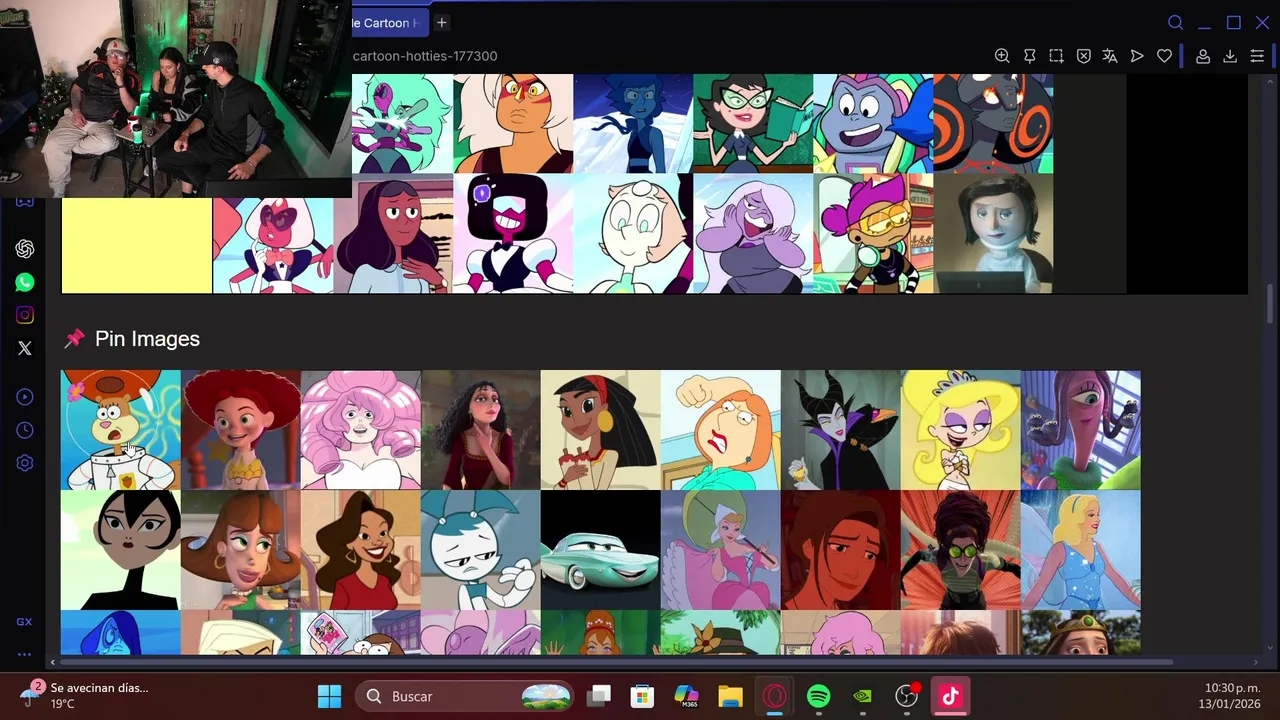Select the Blue Fairy image
Viewport: 1280px width, 720px height.
[x=1081, y=550]
